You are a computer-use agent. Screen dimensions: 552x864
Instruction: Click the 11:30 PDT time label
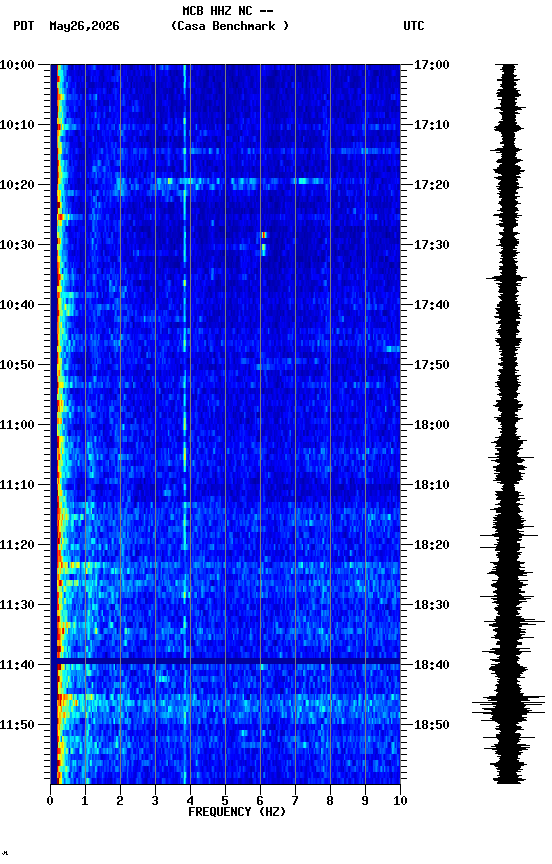pyautogui.click(x=17, y=605)
